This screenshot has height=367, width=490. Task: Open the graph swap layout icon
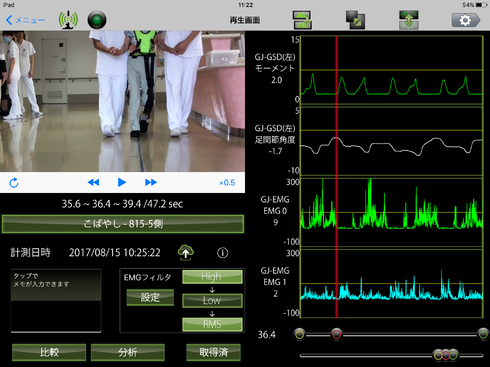(302, 20)
